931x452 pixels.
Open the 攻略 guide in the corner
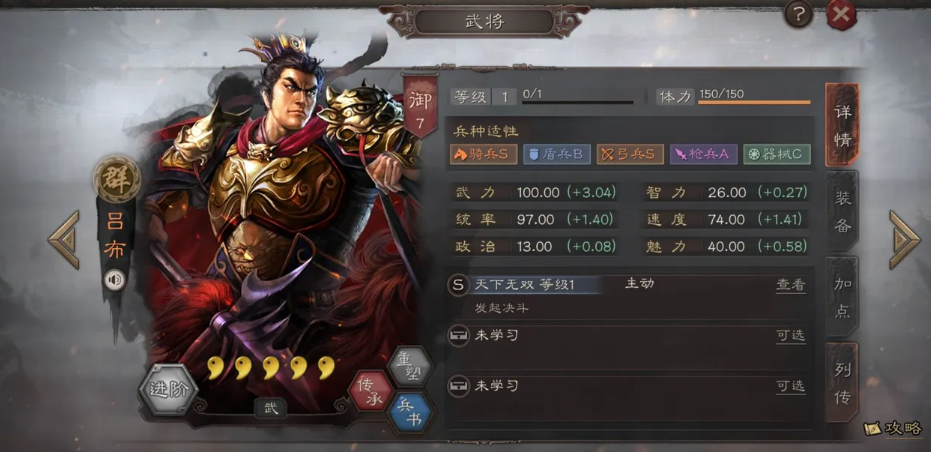click(x=893, y=428)
